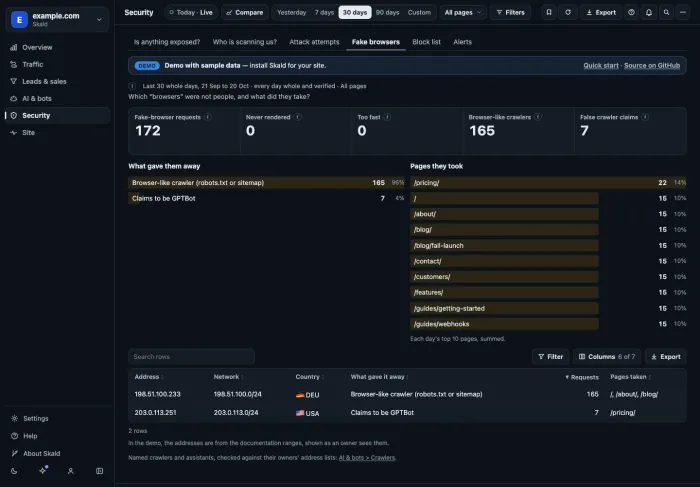Click the info icon before Last 30 whole days
The width and height of the screenshot is (700, 487).
click(x=132, y=86)
